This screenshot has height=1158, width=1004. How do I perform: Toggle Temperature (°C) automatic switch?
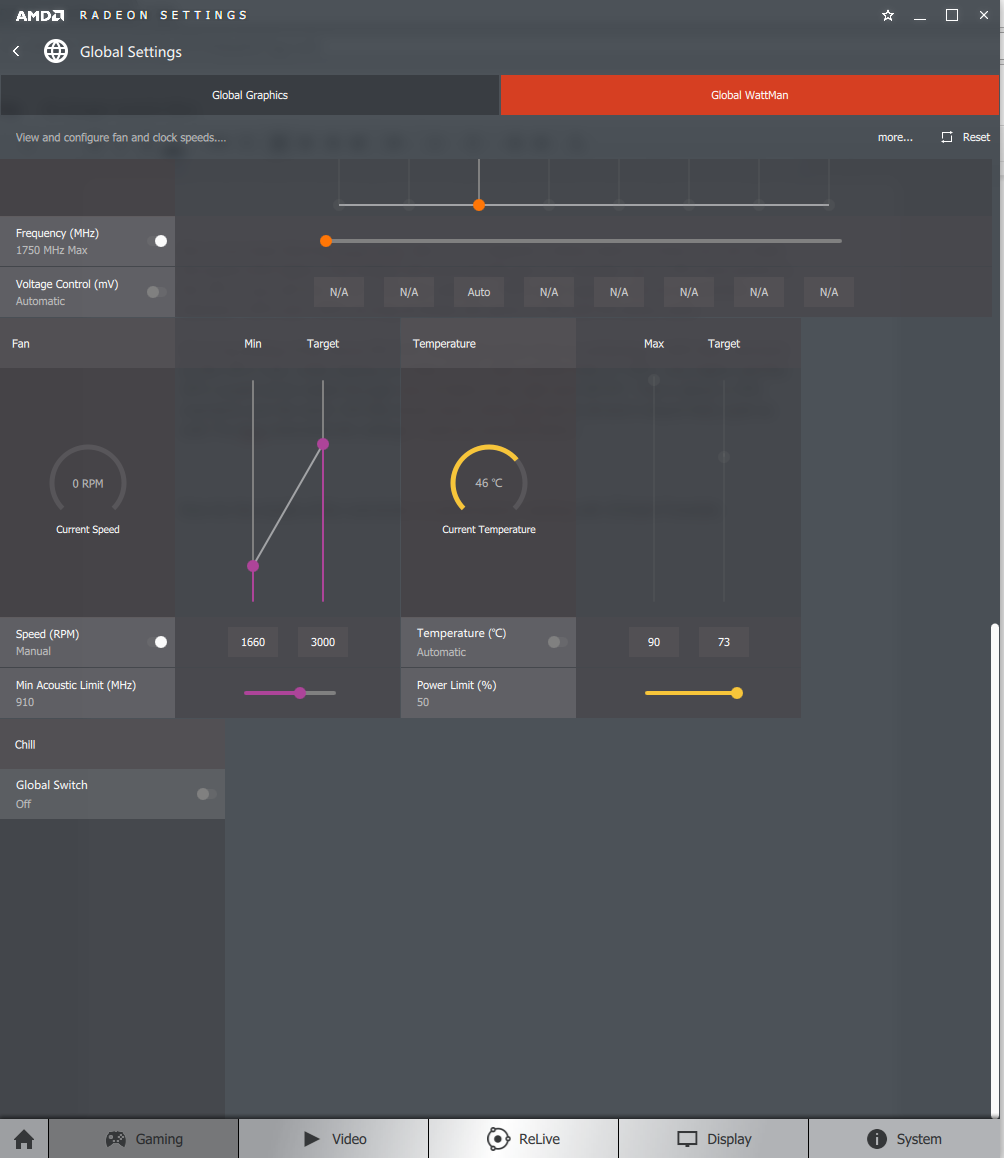coord(558,642)
